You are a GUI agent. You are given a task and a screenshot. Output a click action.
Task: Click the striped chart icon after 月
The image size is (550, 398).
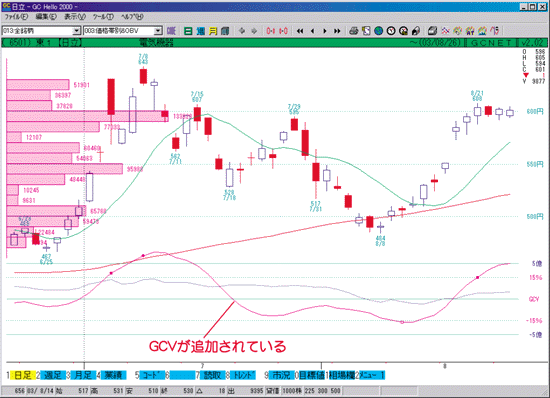[x=225, y=31]
